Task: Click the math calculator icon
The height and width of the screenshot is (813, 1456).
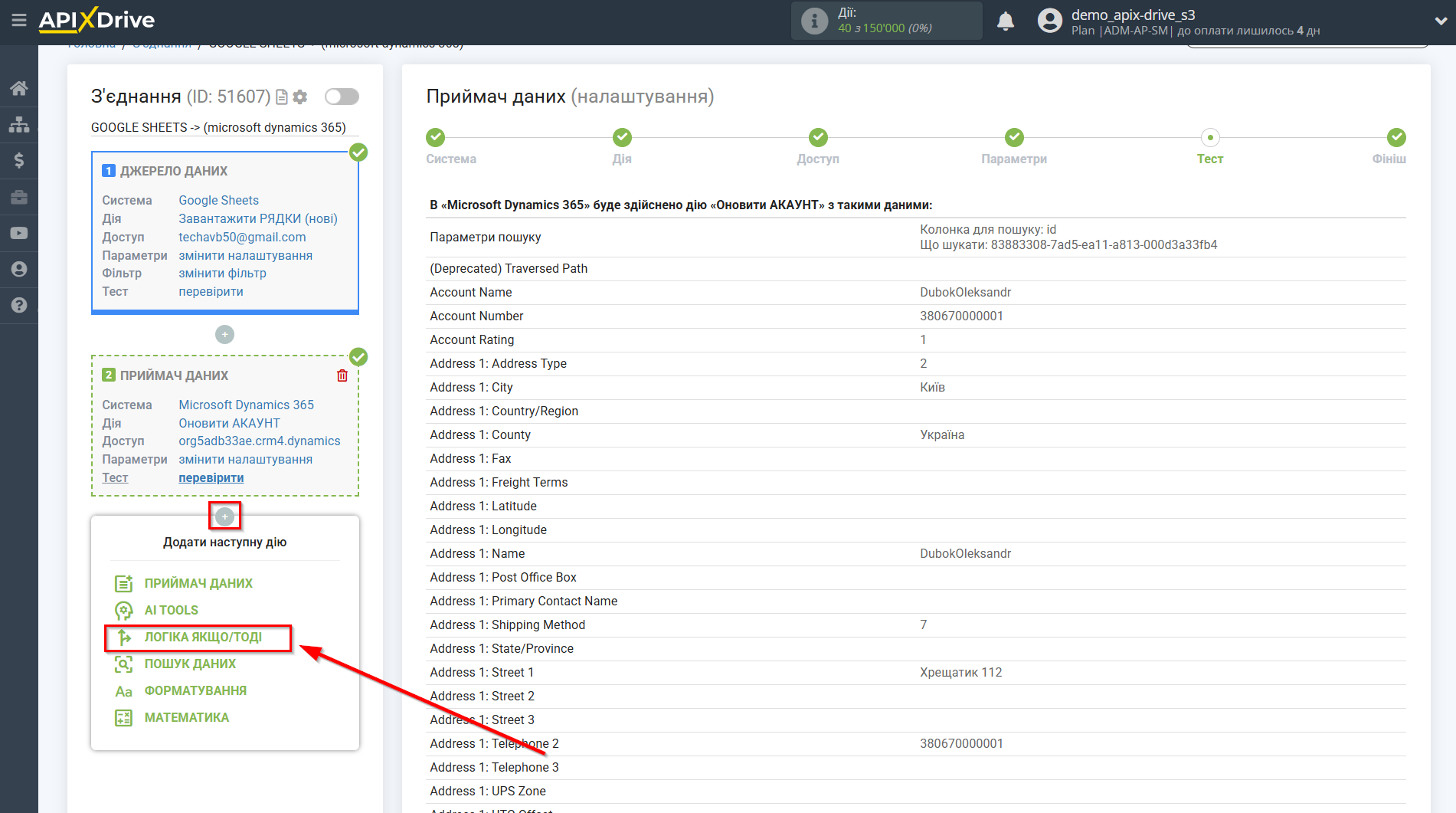Action: click(x=123, y=718)
